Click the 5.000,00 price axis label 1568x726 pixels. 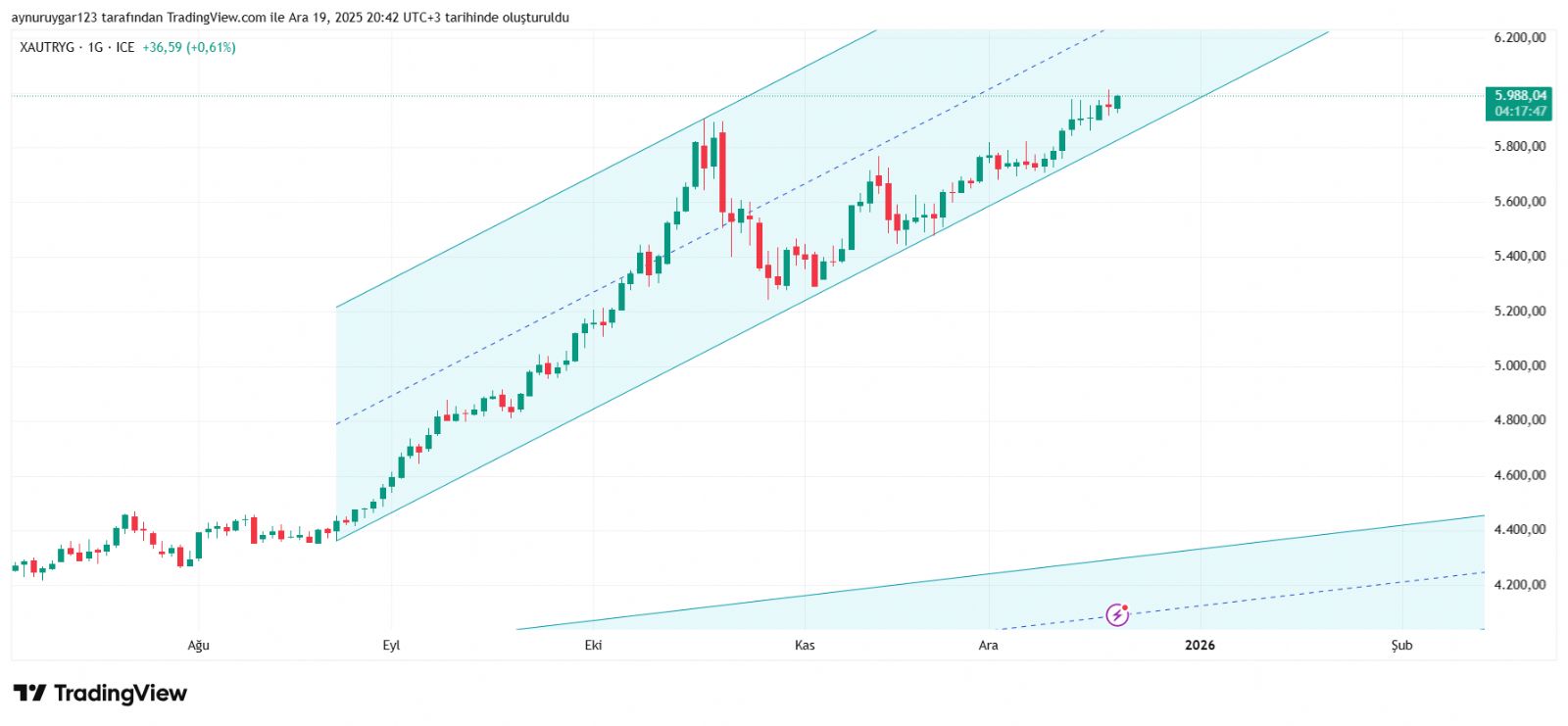[x=1520, y=365]
